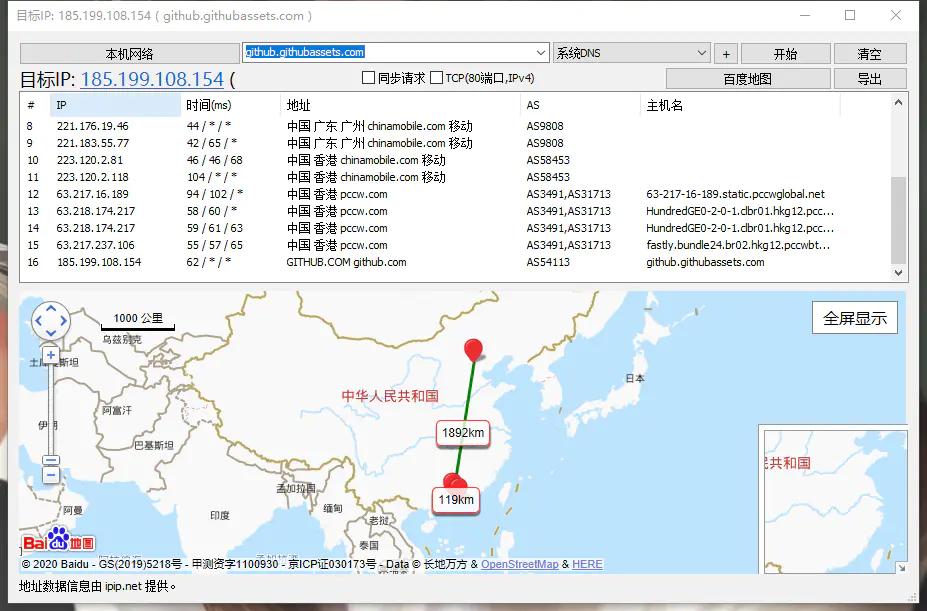The height and width of the screenshot is (611, 927).
Task: Enable the 同步请求 checkbox
Action: click(x=369, y=77)
